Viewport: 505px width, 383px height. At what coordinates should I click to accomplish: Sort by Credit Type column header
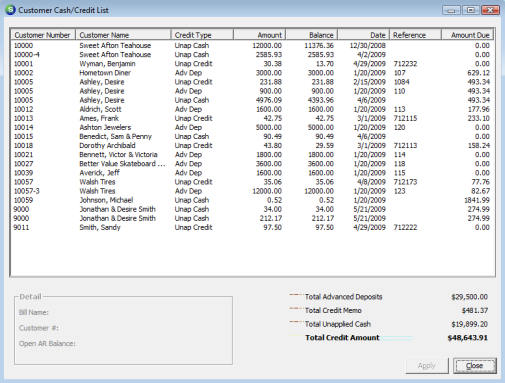point(202,35)
